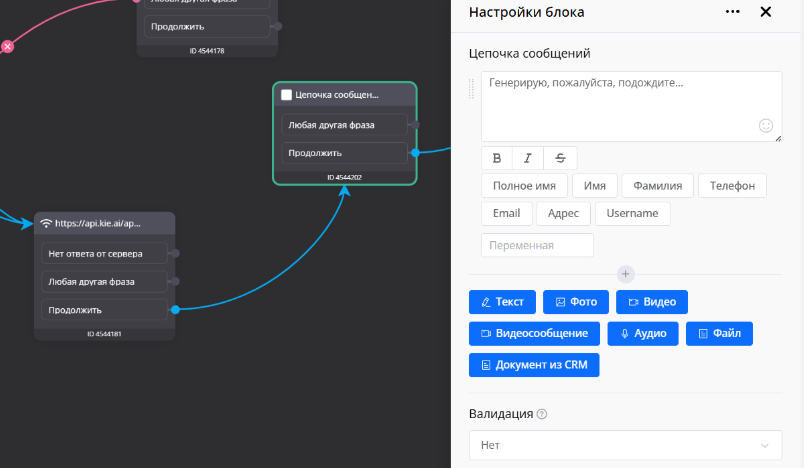Screen dimensions: 804x468
Task: Close the block settings panel
Action: pyautogui.click(x=766, y=12)
